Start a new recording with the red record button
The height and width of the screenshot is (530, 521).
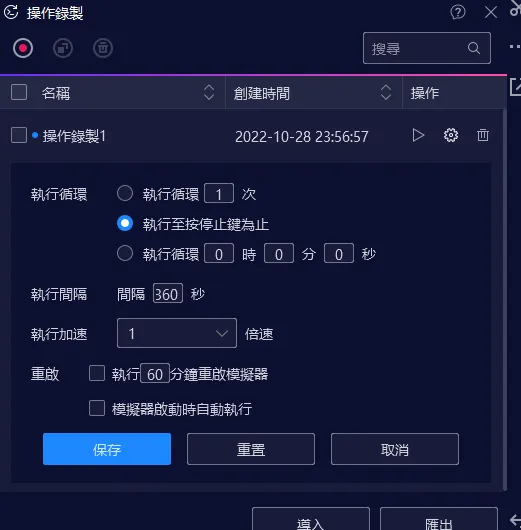pos(23,48)
